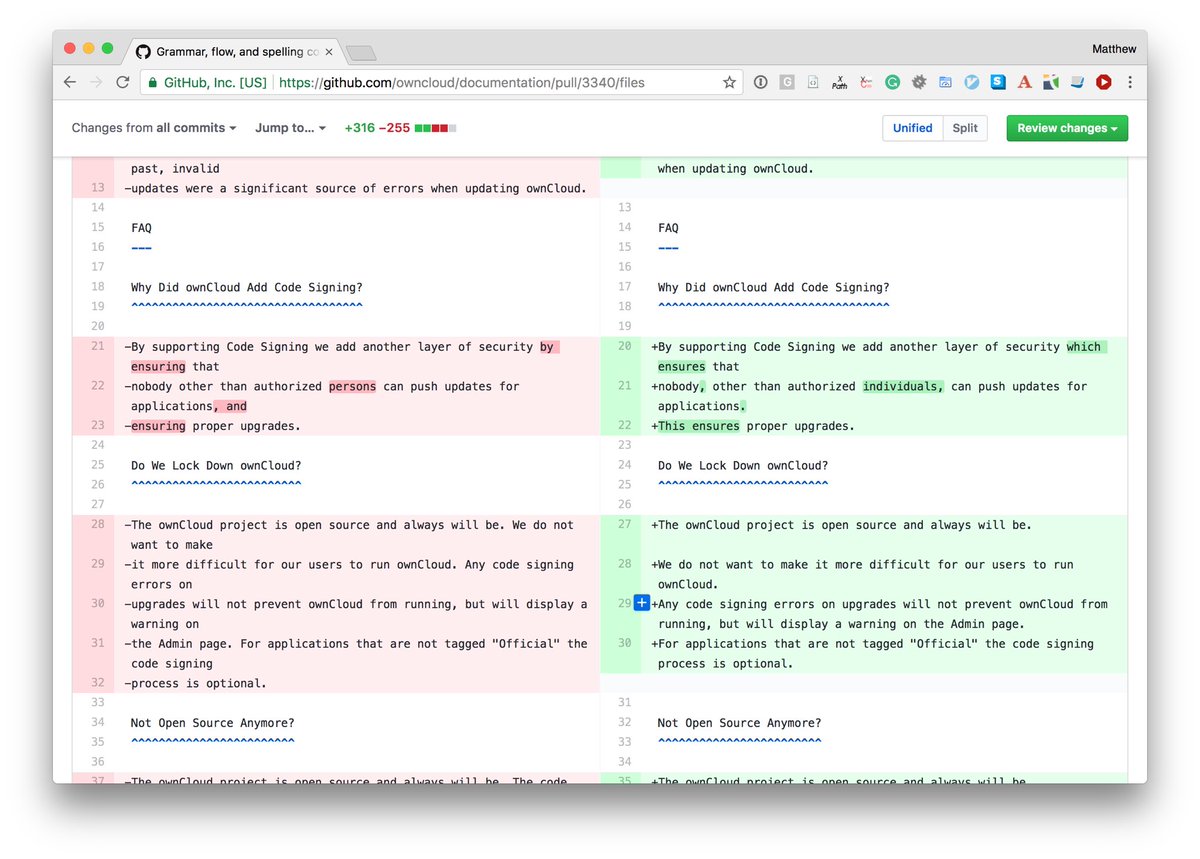Click the blue S extension icon
The image size is (1200, 859).
tap(998, 83)
